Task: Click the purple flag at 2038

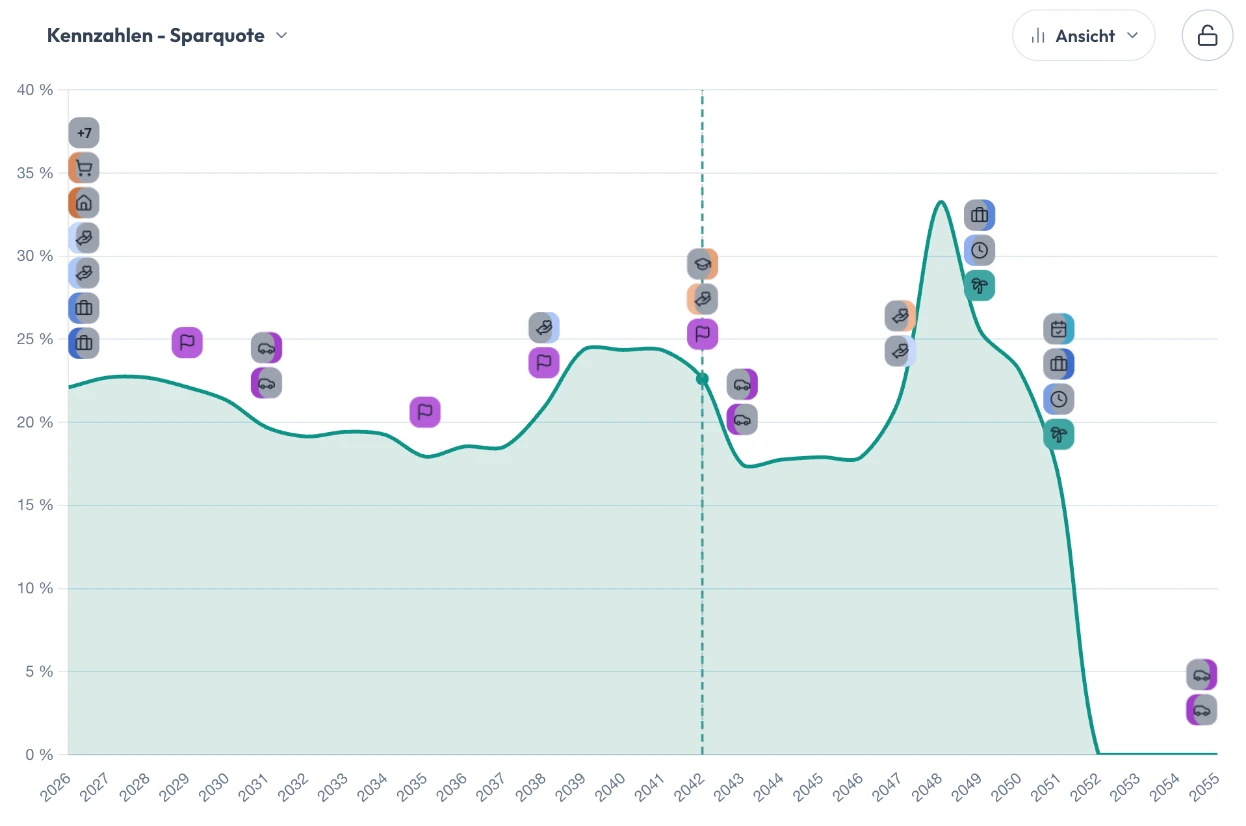Action: click(544, 362)
